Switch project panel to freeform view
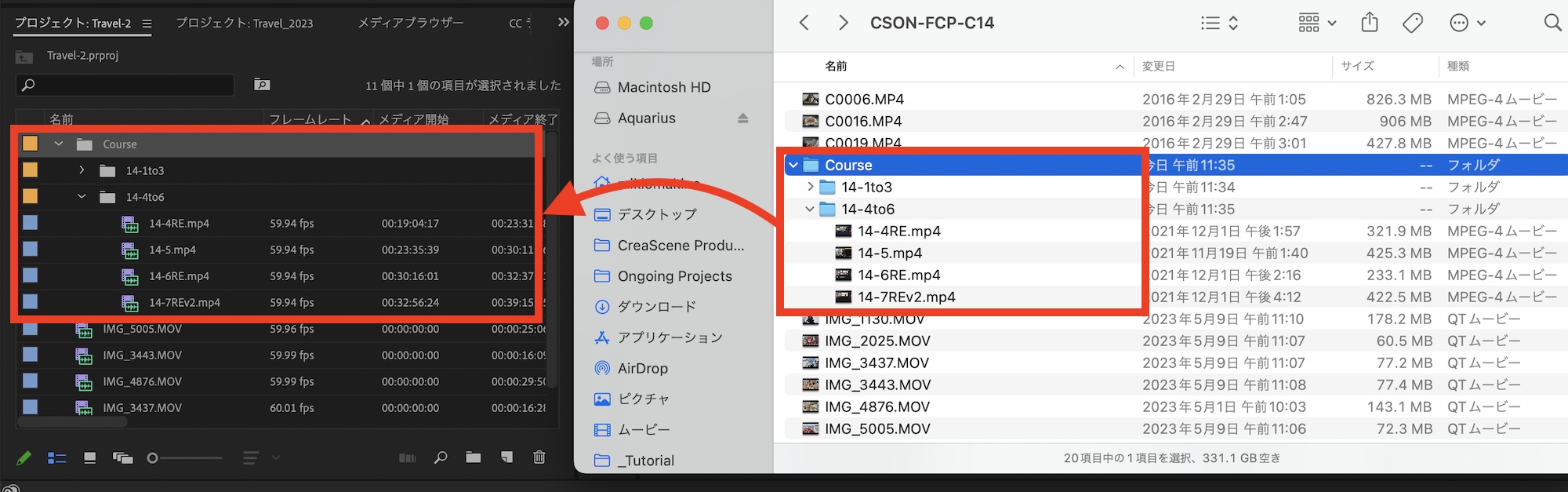 (123, 458)
